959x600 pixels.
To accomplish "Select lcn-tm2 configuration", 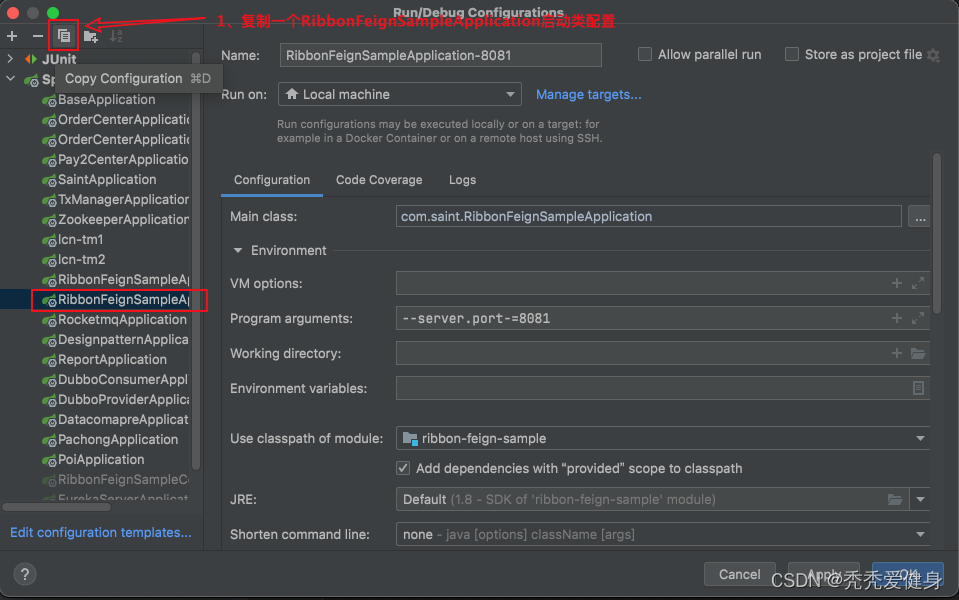I will click(x=73, y=260).
